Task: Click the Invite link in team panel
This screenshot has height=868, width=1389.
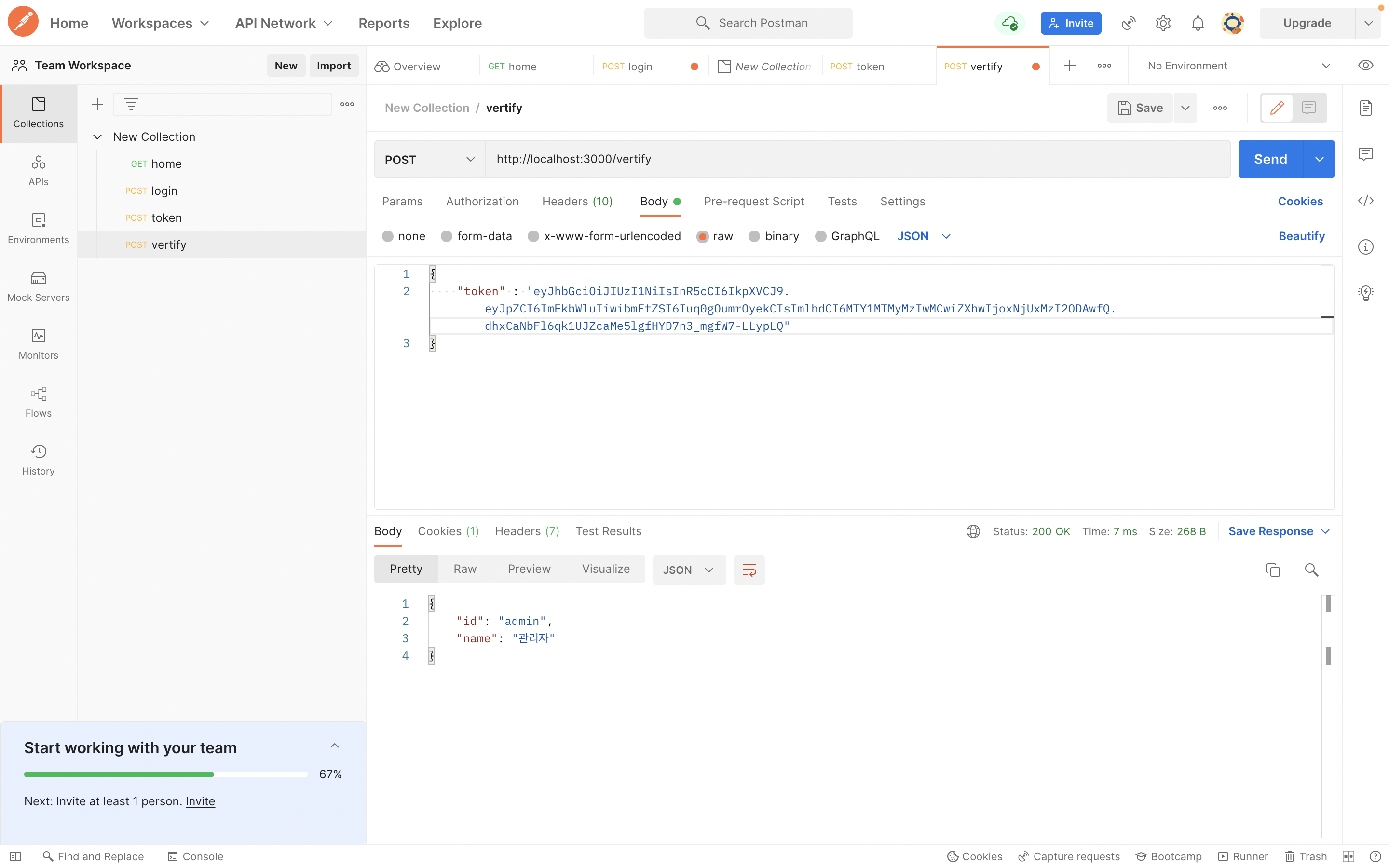Action: (x=200, y=801)
